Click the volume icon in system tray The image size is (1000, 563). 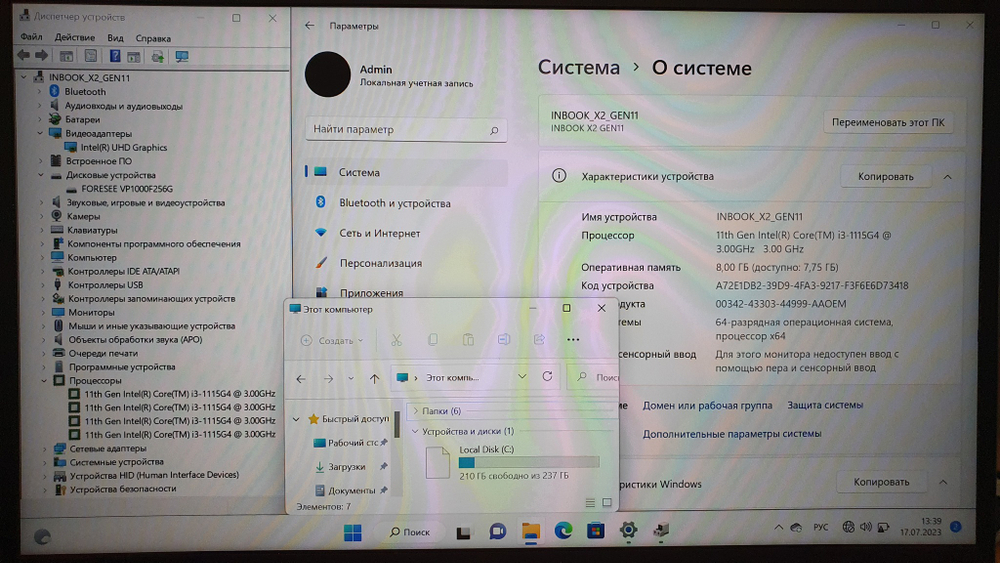865,527
